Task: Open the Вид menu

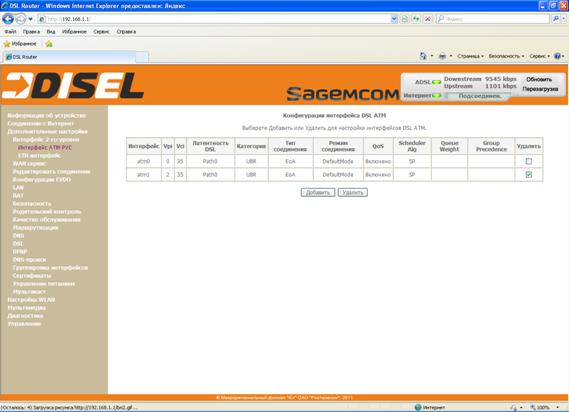Action: tap(51, 32)
